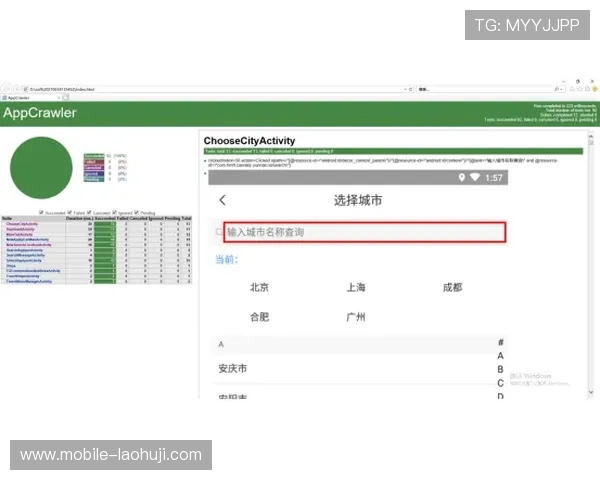Click the wifi icon in the phone status bar

[x=475, y=177]
